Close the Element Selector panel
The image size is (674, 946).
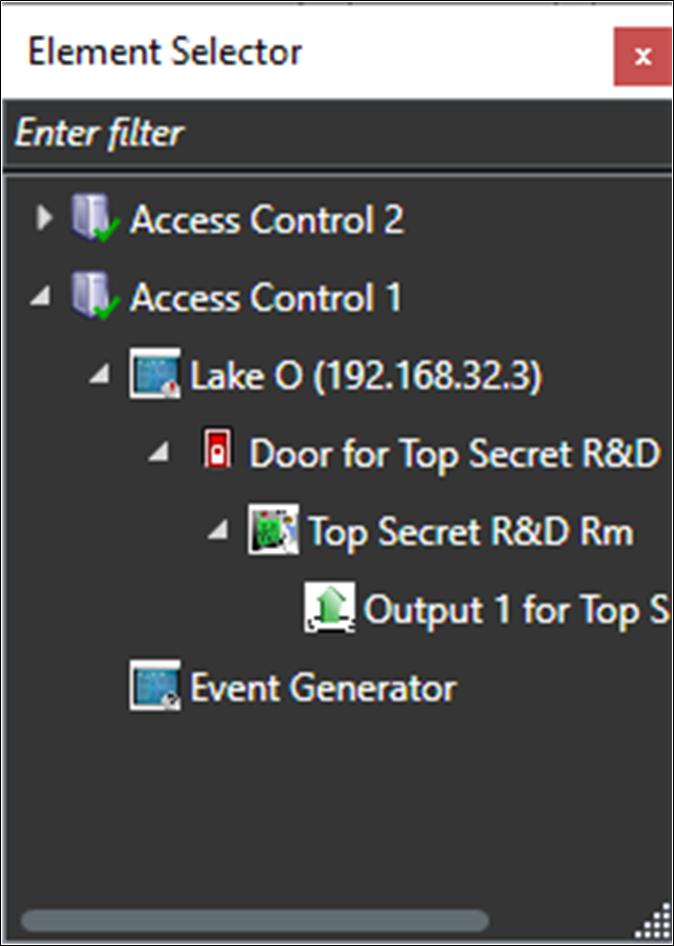click(x=642, y=56)
